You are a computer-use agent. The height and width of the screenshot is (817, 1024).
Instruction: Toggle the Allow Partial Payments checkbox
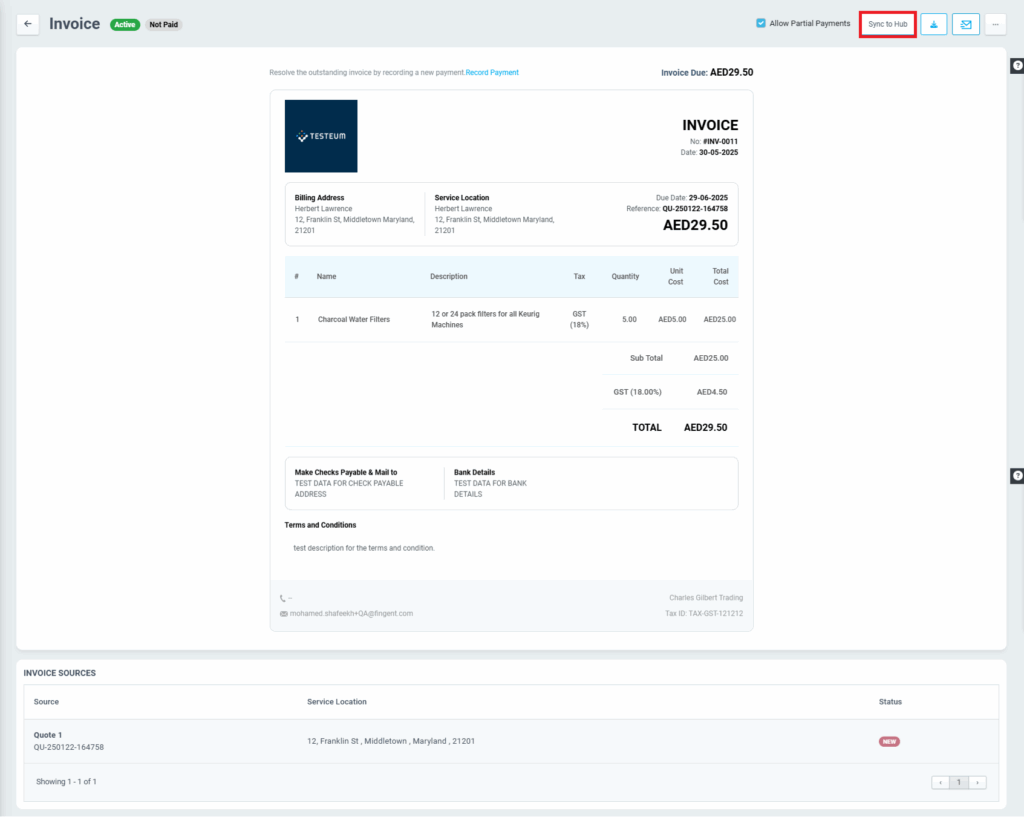761,23
